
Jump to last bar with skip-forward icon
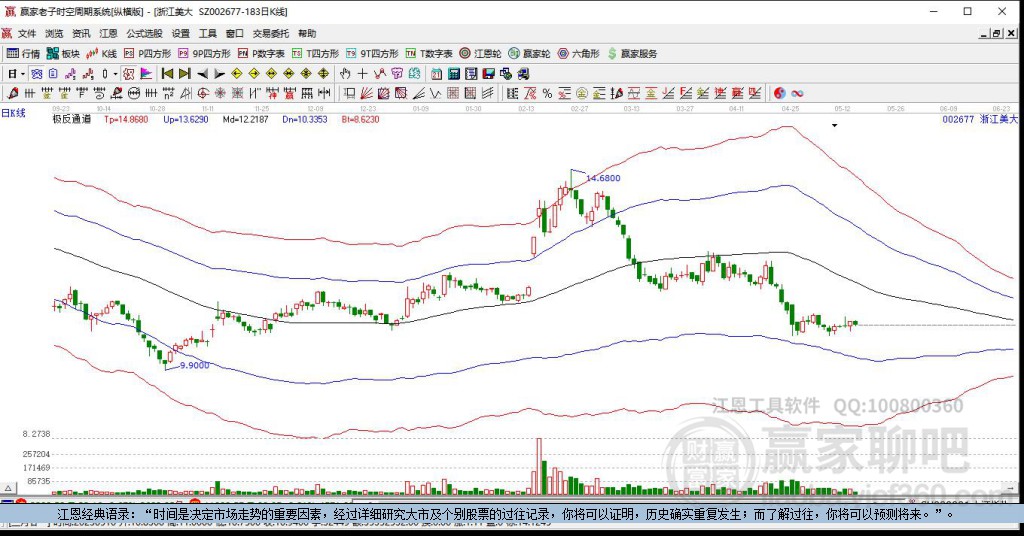[185, 74]
